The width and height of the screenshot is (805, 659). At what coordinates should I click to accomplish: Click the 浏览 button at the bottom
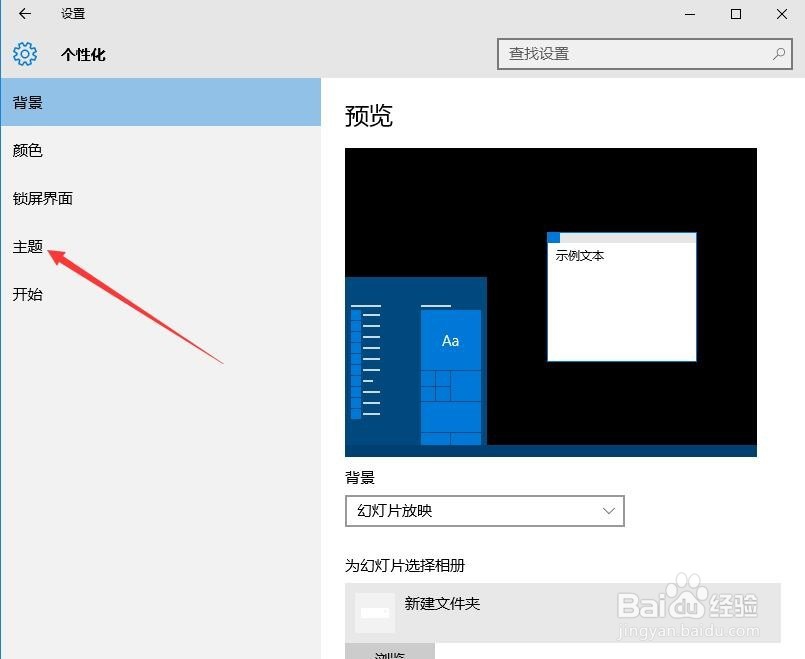389,652
